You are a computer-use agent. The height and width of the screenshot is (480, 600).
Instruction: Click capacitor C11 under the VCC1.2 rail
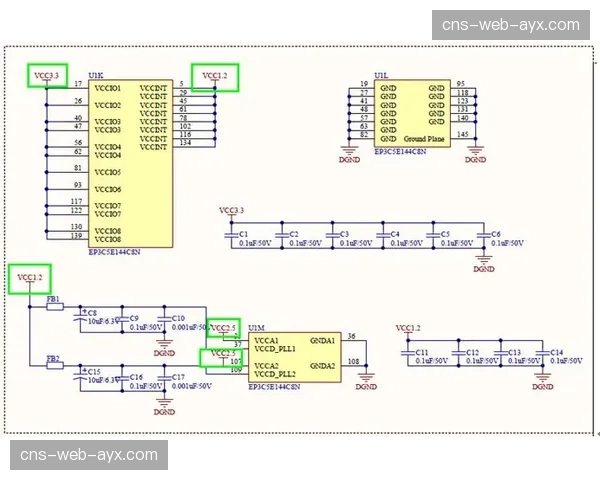pyautogui.click(x=408, y=356)
